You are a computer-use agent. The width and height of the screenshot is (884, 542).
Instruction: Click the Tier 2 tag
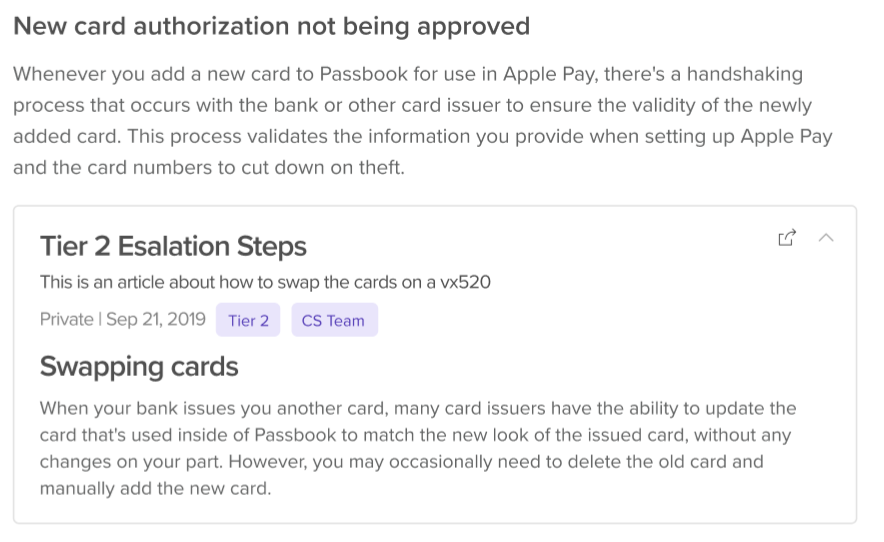point(248,321)
